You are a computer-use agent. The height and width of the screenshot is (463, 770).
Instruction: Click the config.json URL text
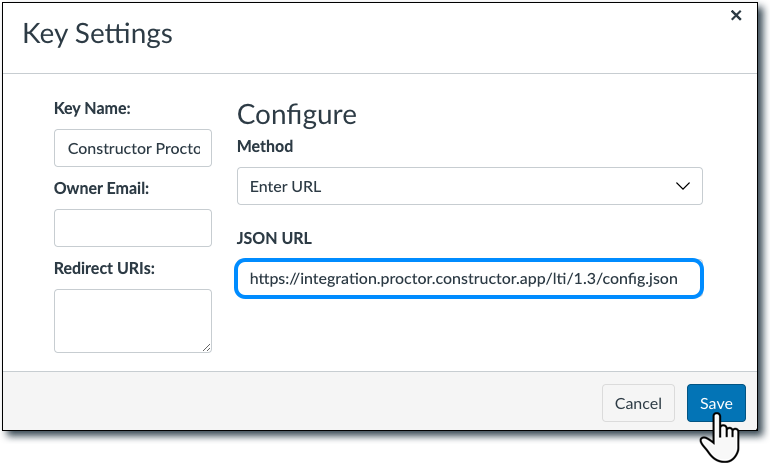[x=640, y=279]
